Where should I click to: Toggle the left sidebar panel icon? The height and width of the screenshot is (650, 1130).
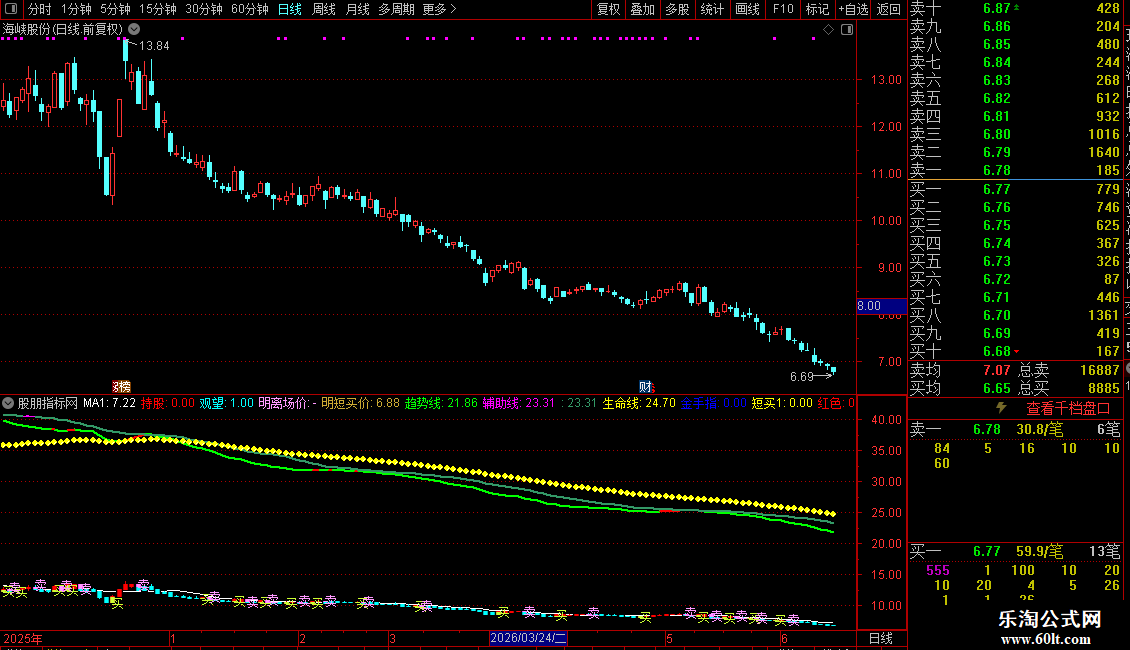coord(11,9)
